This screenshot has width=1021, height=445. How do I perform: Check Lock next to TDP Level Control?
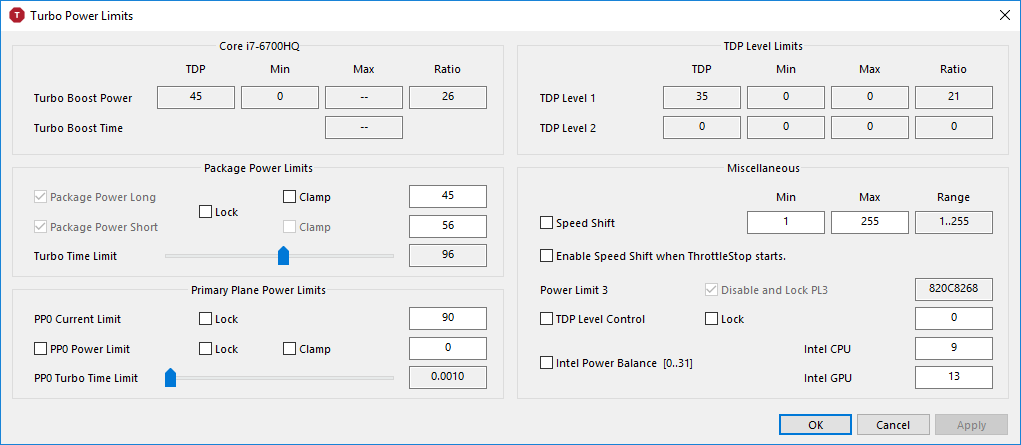[712, 319]
